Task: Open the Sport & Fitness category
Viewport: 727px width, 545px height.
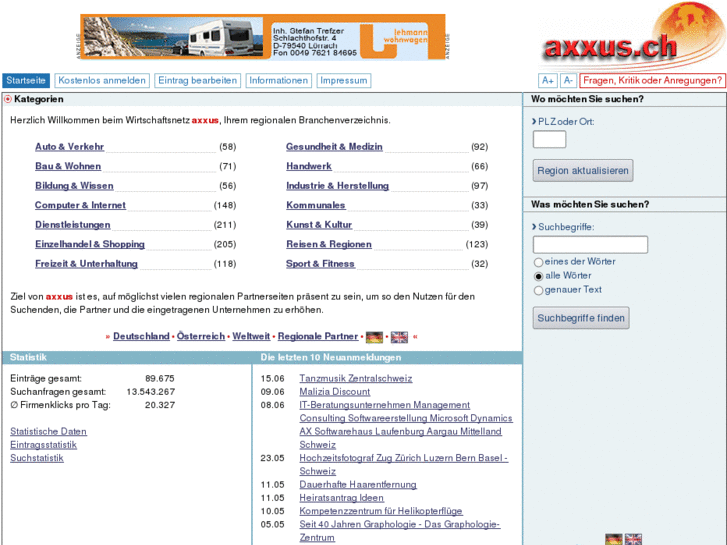Action: pyautogui.click(x=320, y=263)
